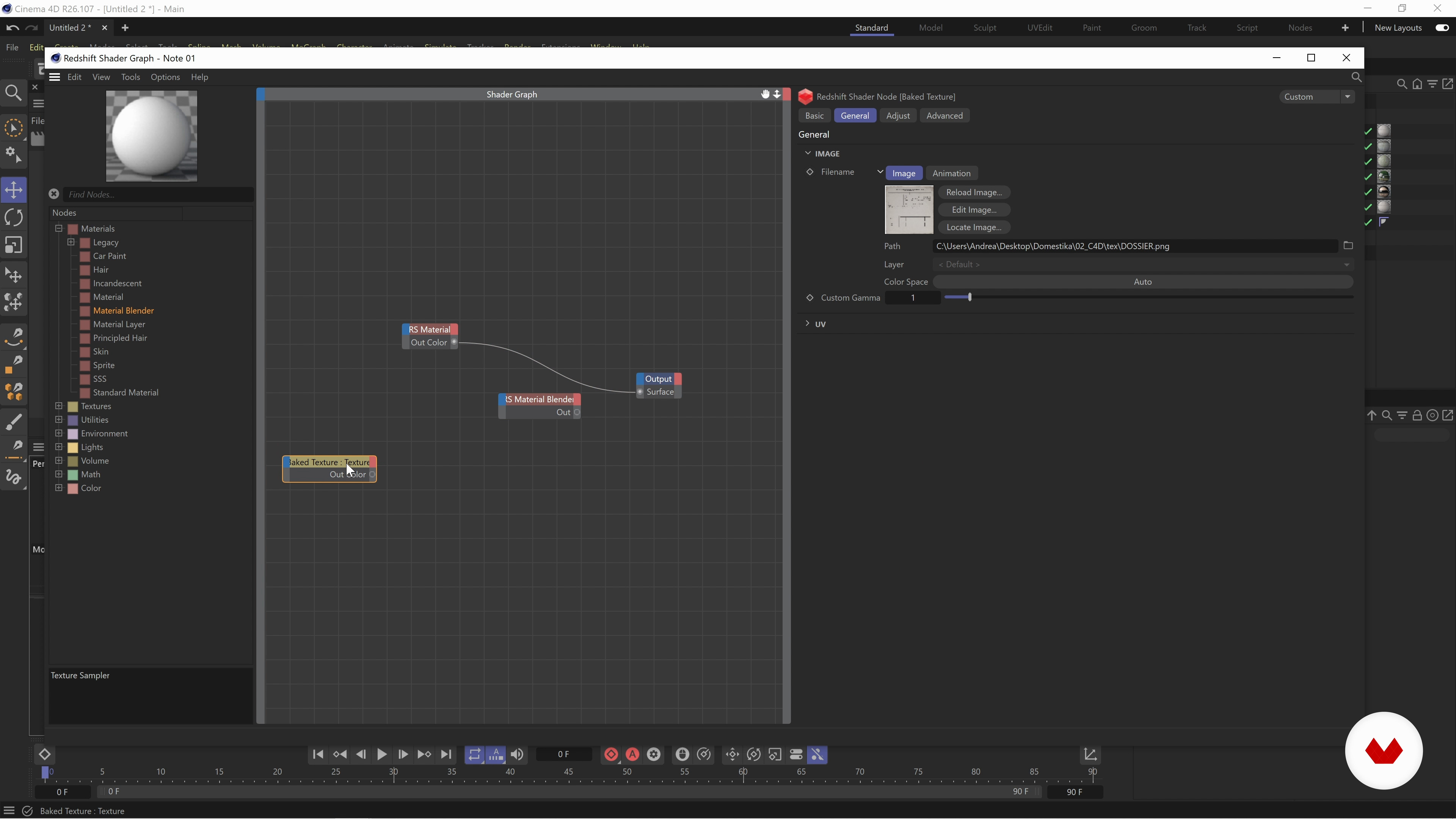Toggle loop playback mode button
1456x819 pixels.
474,755
